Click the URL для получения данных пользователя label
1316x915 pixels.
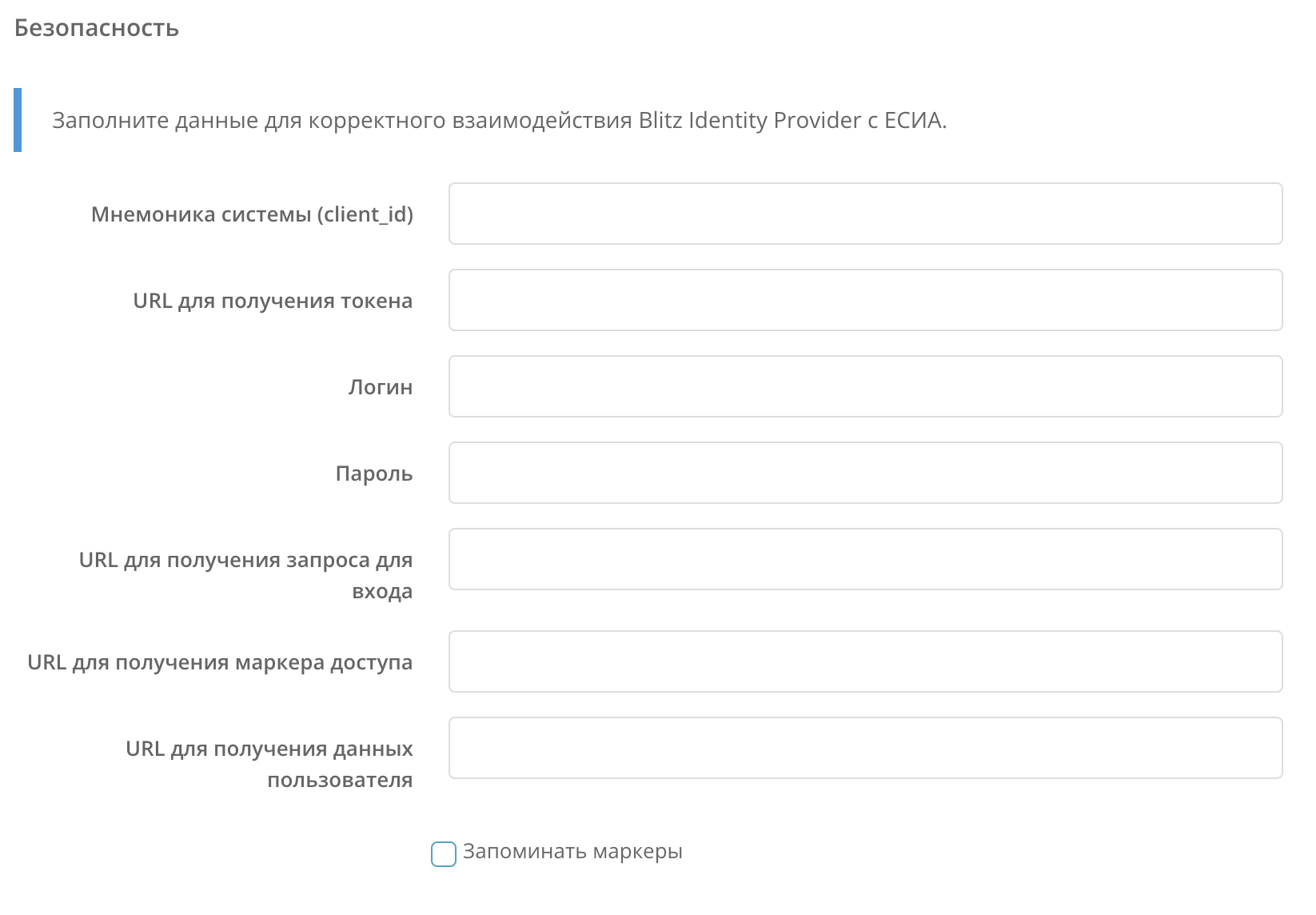(x=268, y=763)
